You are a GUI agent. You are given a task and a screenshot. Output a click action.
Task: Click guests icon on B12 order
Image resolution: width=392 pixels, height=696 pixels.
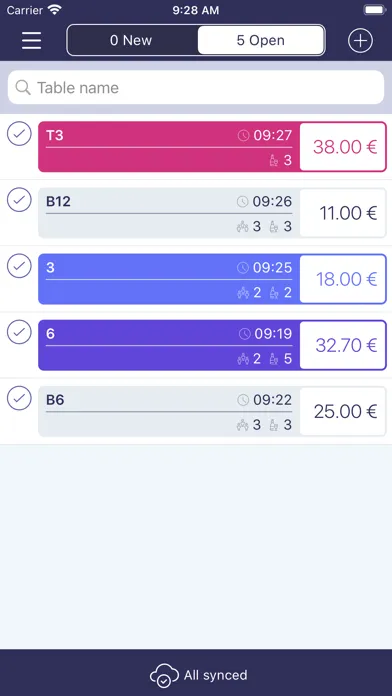[242, 226]
